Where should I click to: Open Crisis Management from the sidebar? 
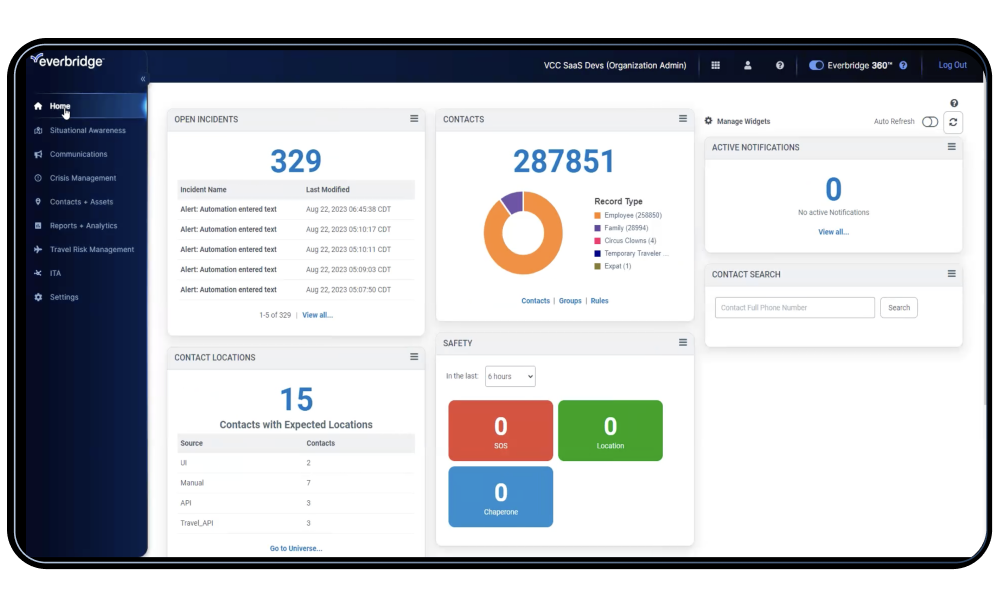pyautogui.click(x=39, y=177)
